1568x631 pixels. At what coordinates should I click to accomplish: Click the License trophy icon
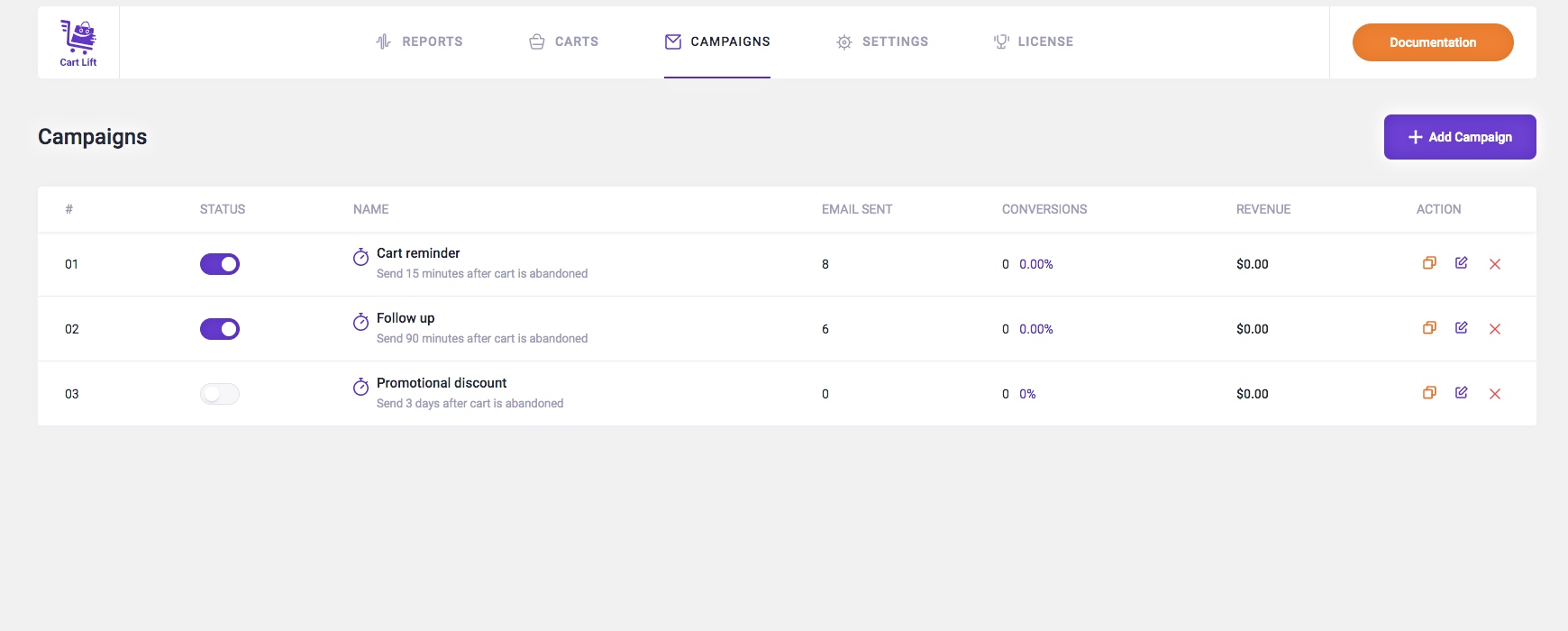tap(1000, 41)
